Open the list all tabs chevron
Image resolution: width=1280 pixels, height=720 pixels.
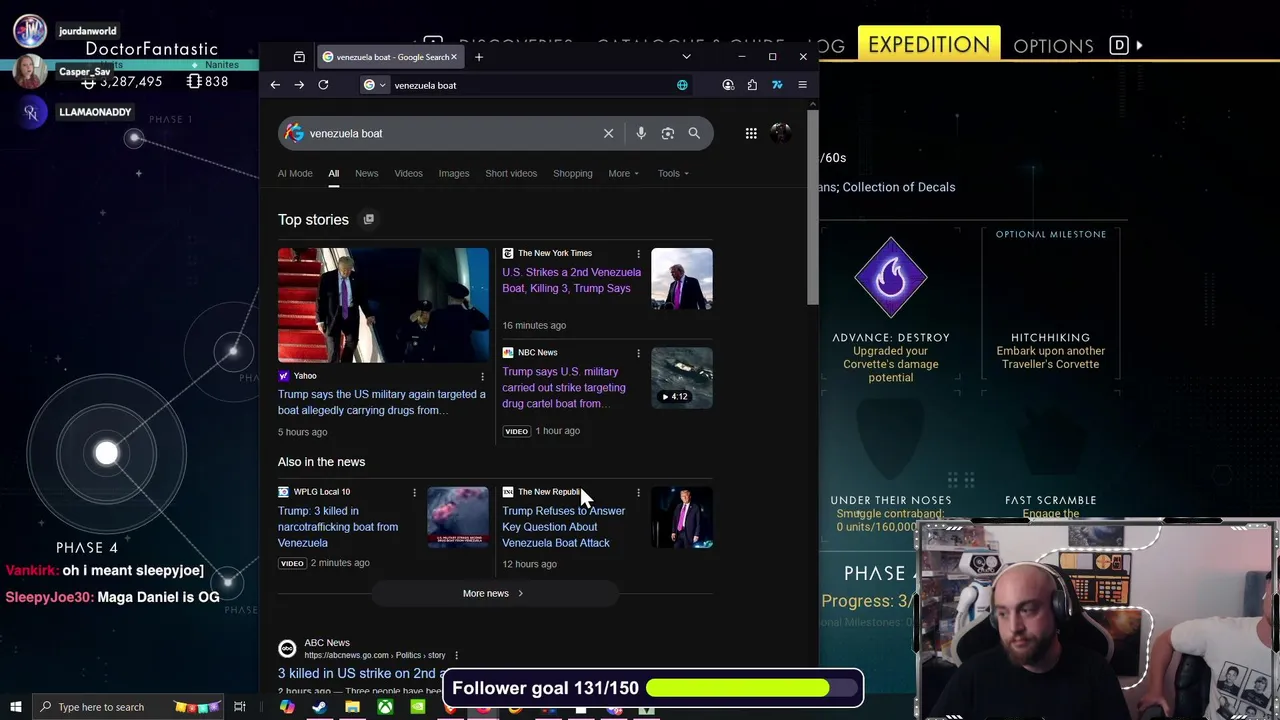pos(686,57)
